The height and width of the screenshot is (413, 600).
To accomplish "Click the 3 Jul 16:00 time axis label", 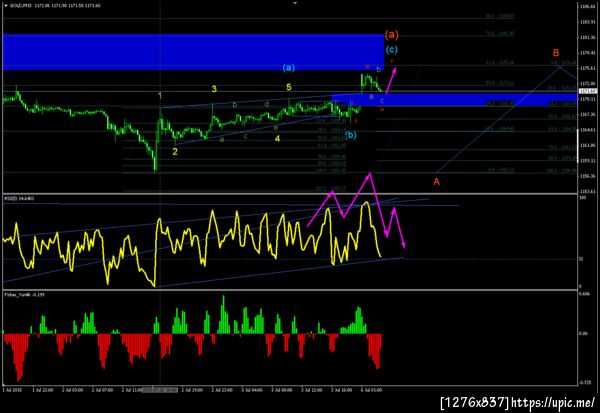I will coord(341,390).
